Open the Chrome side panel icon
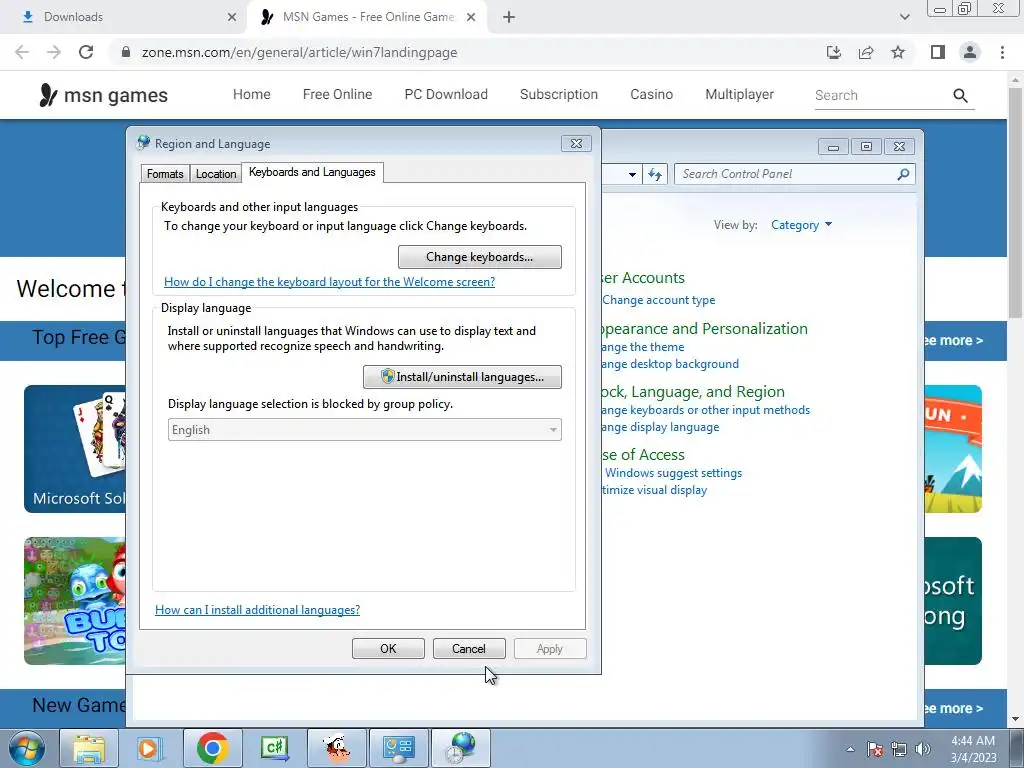The height and width of the screenshot is (768, 1024). point(938,52)
